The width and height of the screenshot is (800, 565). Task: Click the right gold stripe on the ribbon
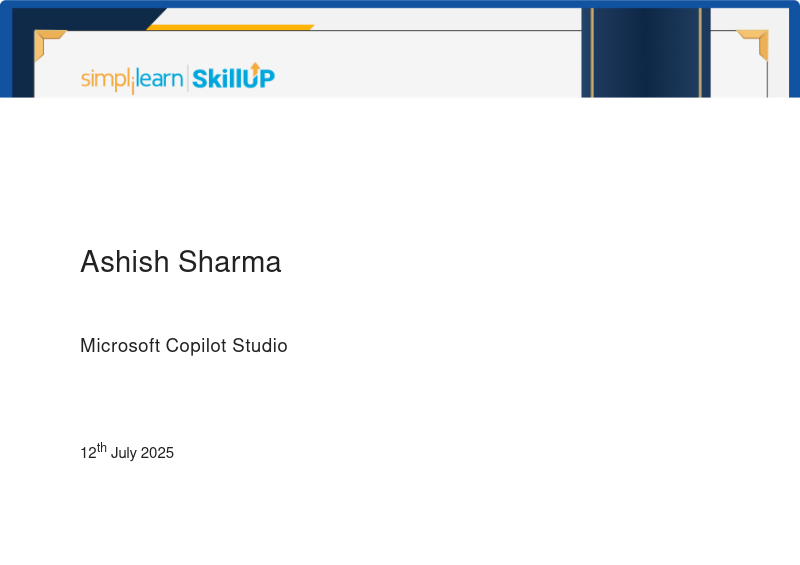pyautogui.click(x=701, y=53)
